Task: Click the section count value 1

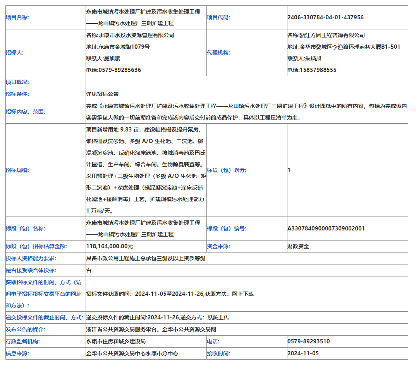Action: click(289, 170)
